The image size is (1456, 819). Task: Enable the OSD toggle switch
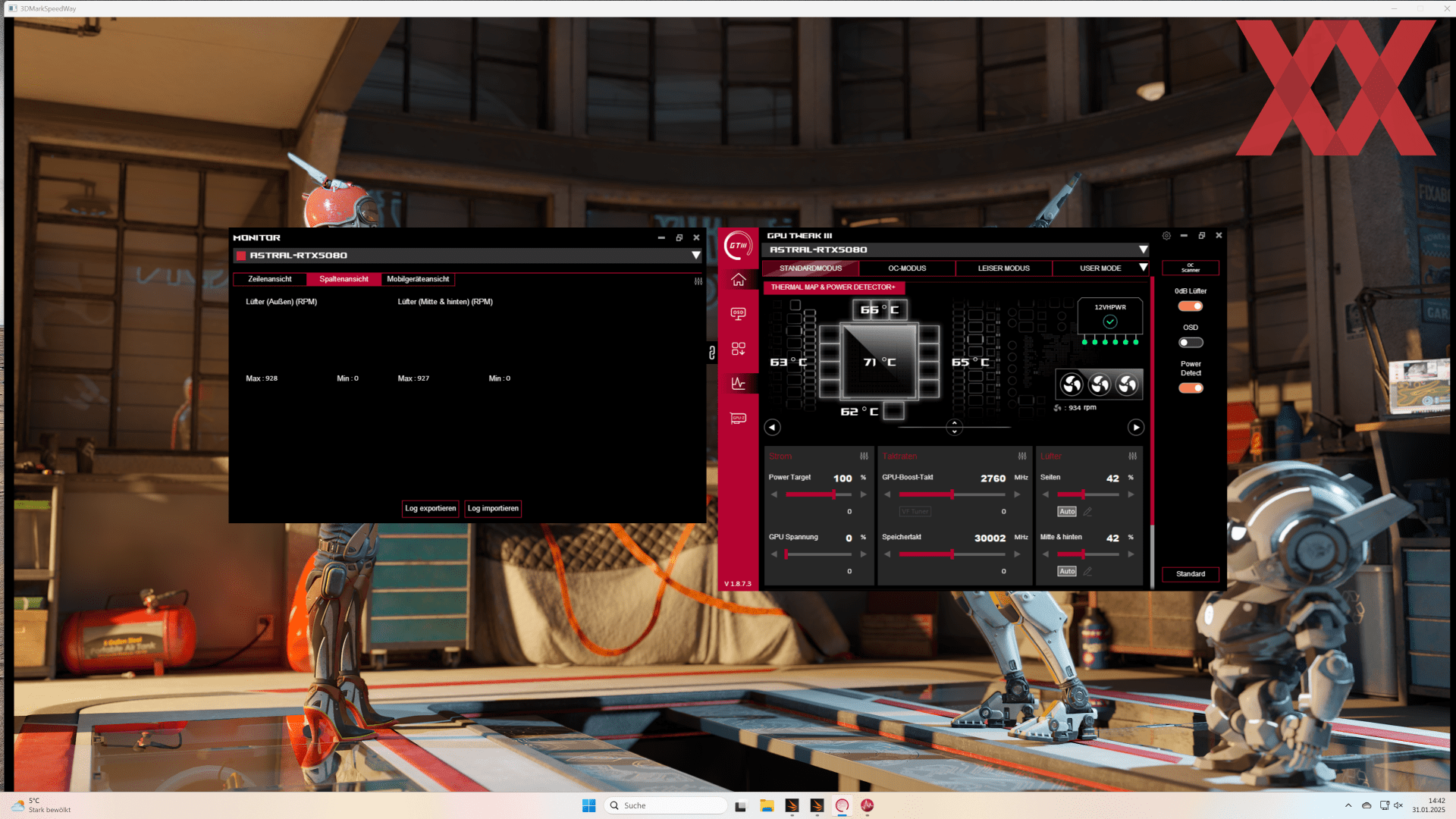pos(1191,343)
